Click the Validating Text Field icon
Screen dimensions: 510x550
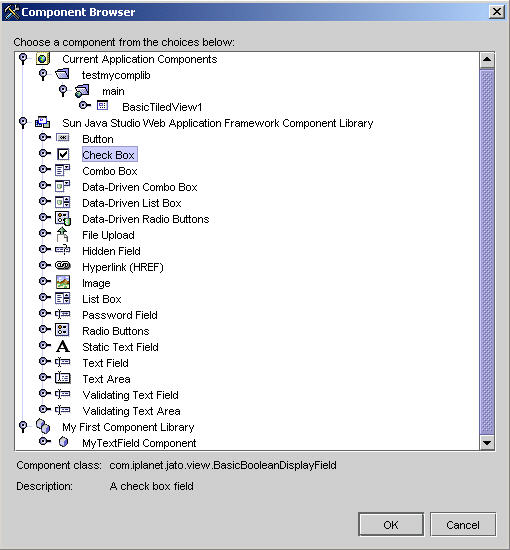[x=62, y=394]
